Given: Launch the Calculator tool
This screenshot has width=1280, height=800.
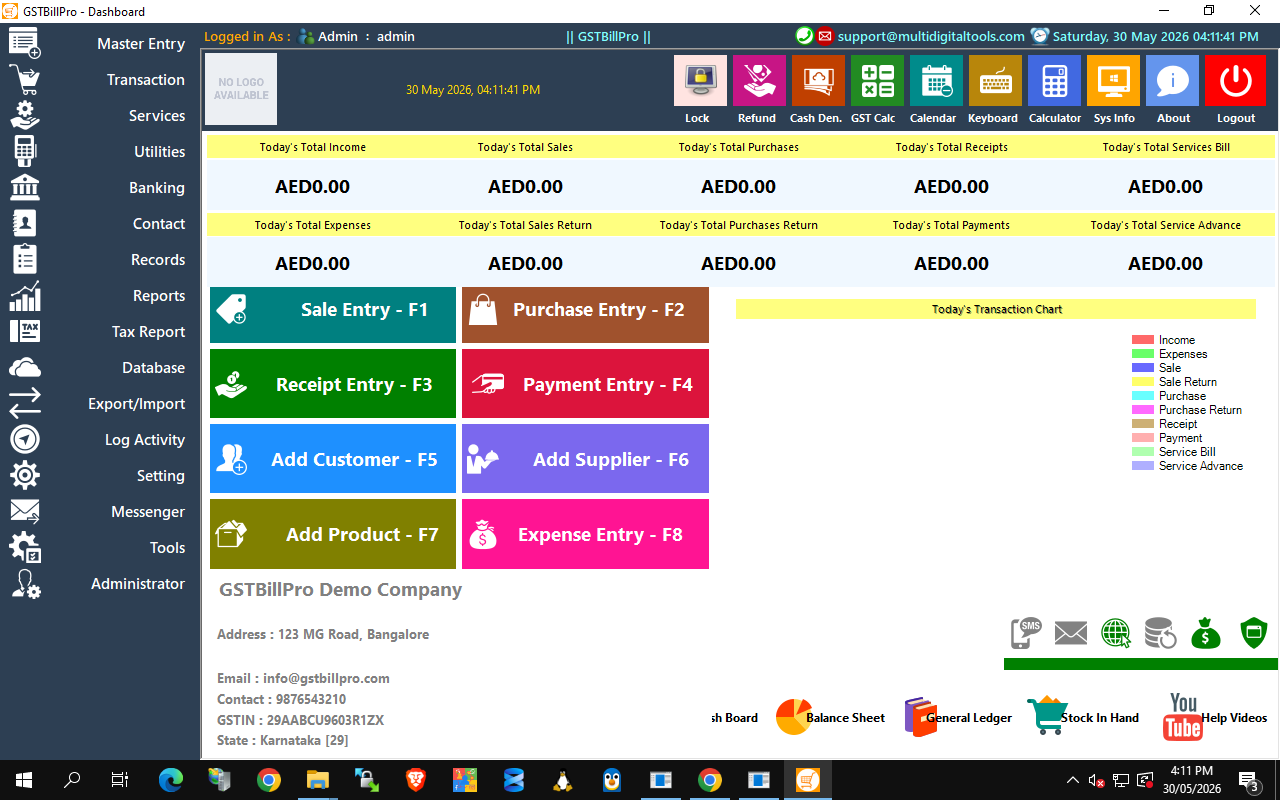Looking at the screenshot, I should click(1054, 81).
